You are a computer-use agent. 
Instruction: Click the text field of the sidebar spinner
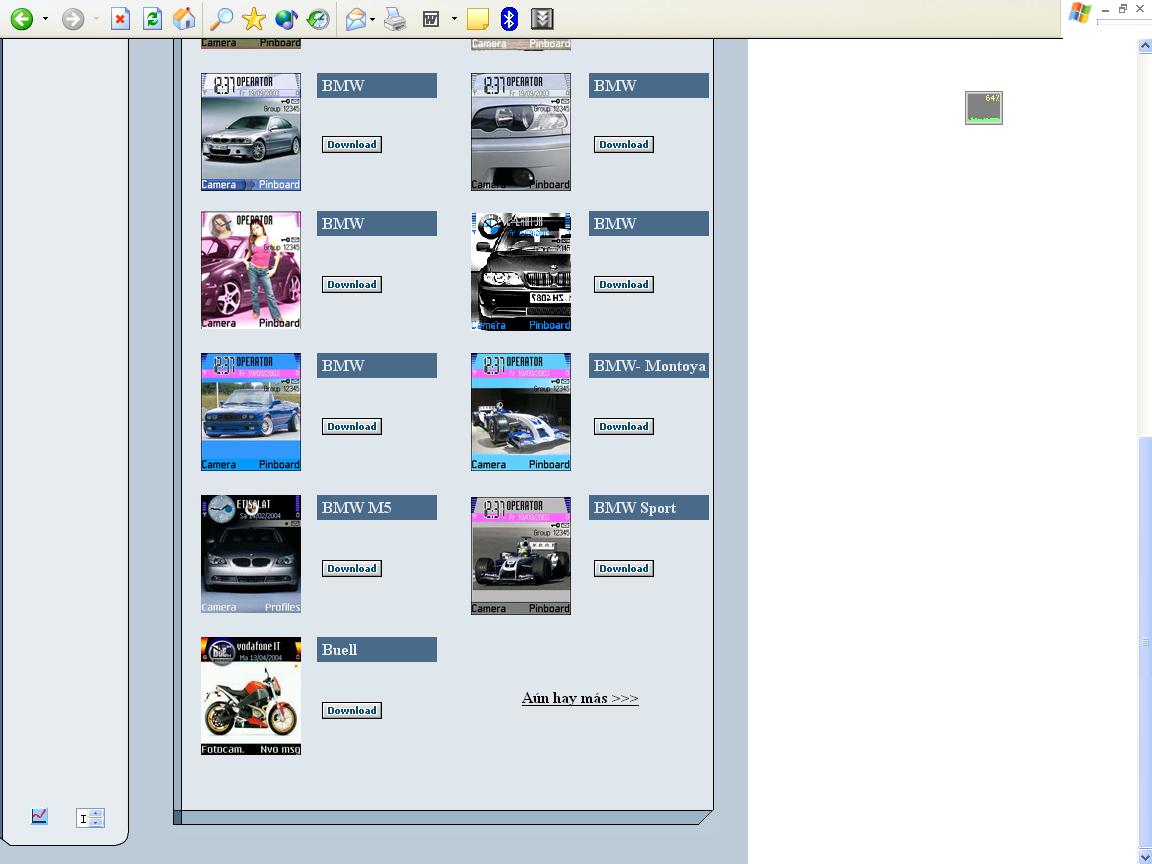tap(83, 818)
